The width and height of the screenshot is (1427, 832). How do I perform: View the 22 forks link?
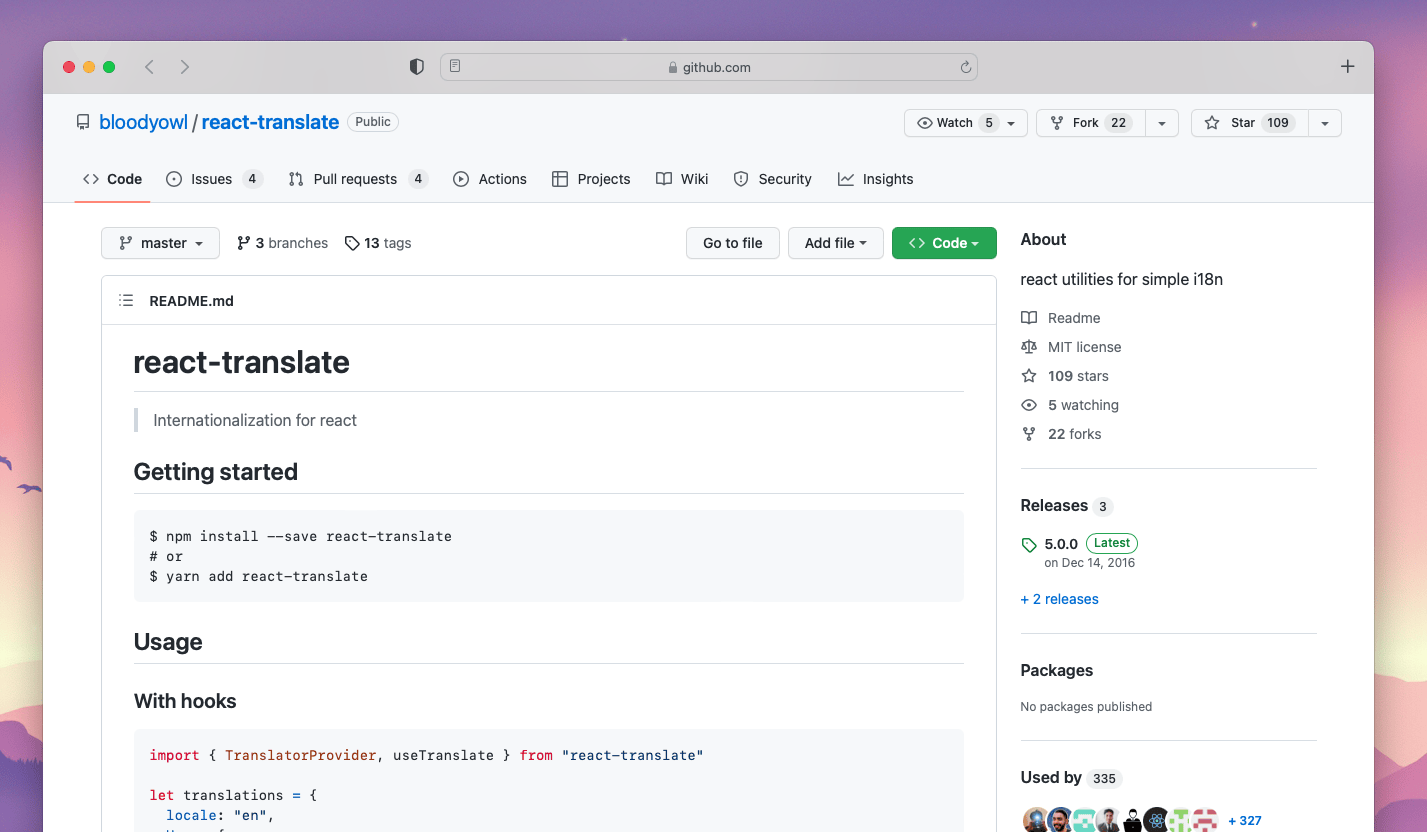pos(1061,434)
